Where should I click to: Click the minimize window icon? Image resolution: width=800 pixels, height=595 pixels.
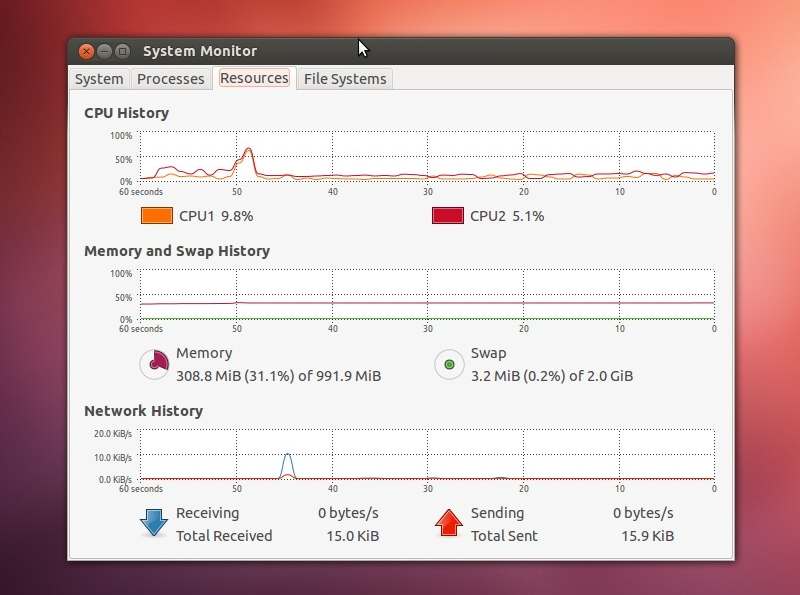coord(102,51)
